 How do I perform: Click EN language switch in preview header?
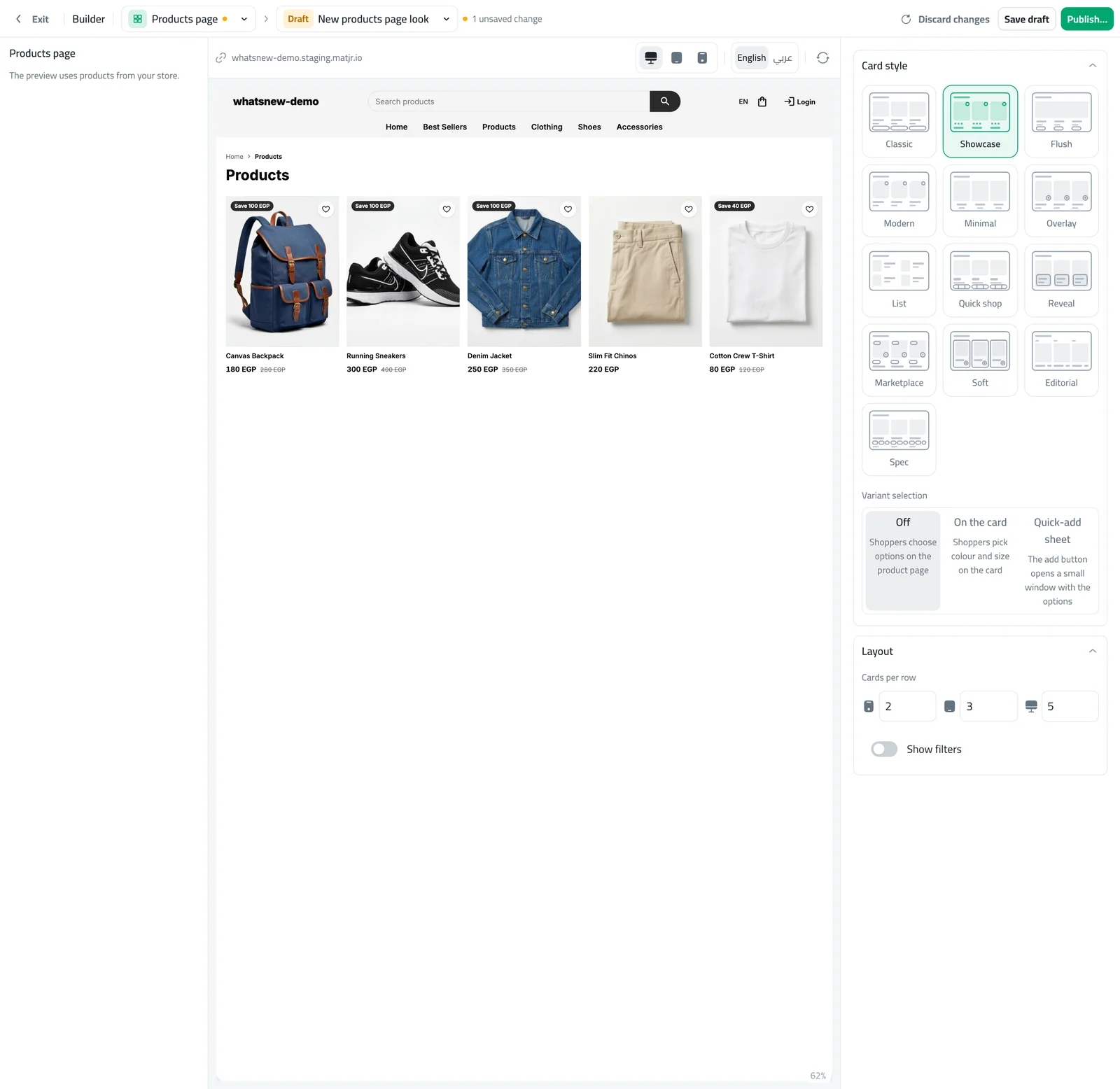pyautogui.click(x=743, y=102)
